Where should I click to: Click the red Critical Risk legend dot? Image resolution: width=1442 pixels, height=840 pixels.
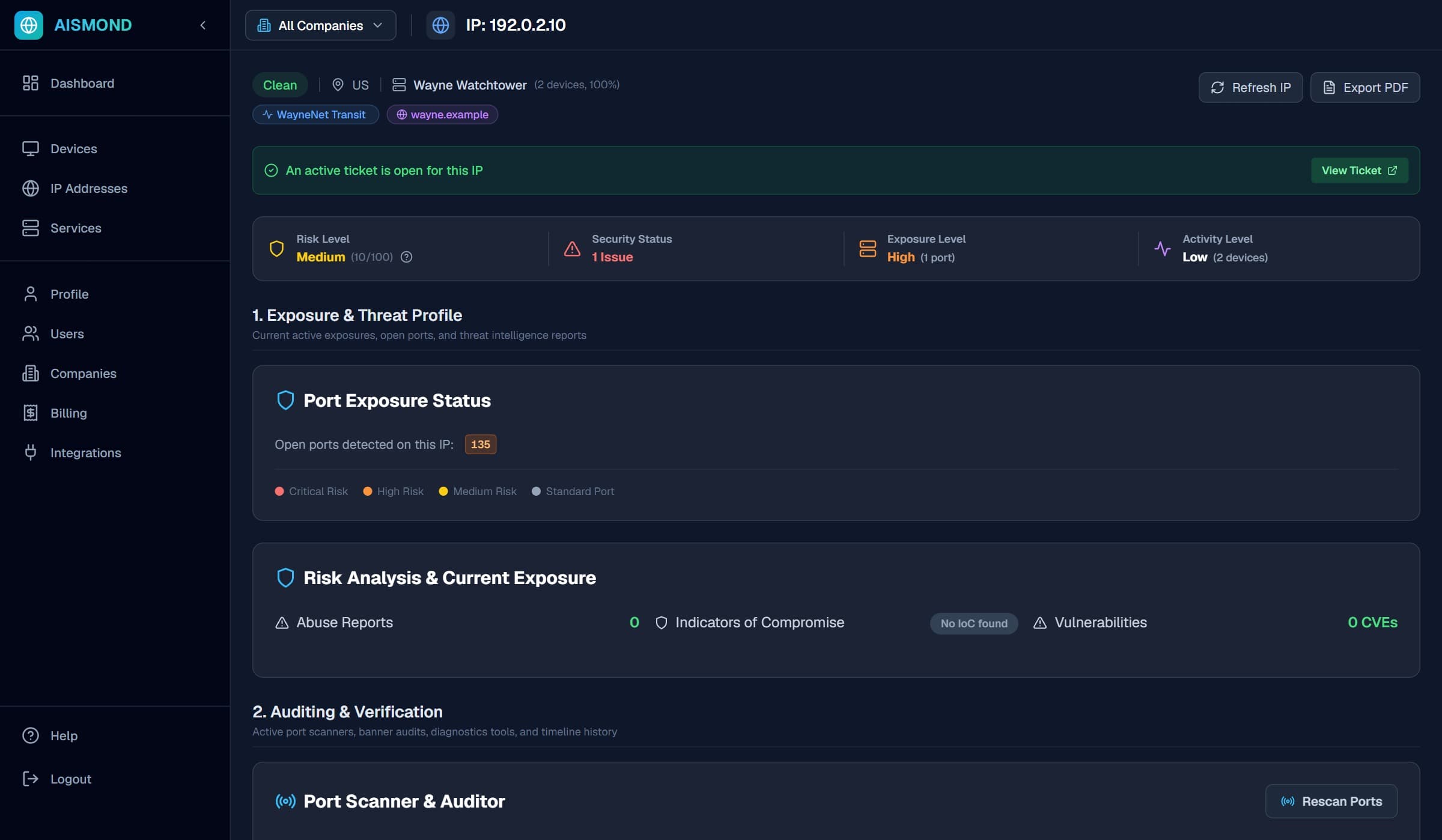click(279, 492)
